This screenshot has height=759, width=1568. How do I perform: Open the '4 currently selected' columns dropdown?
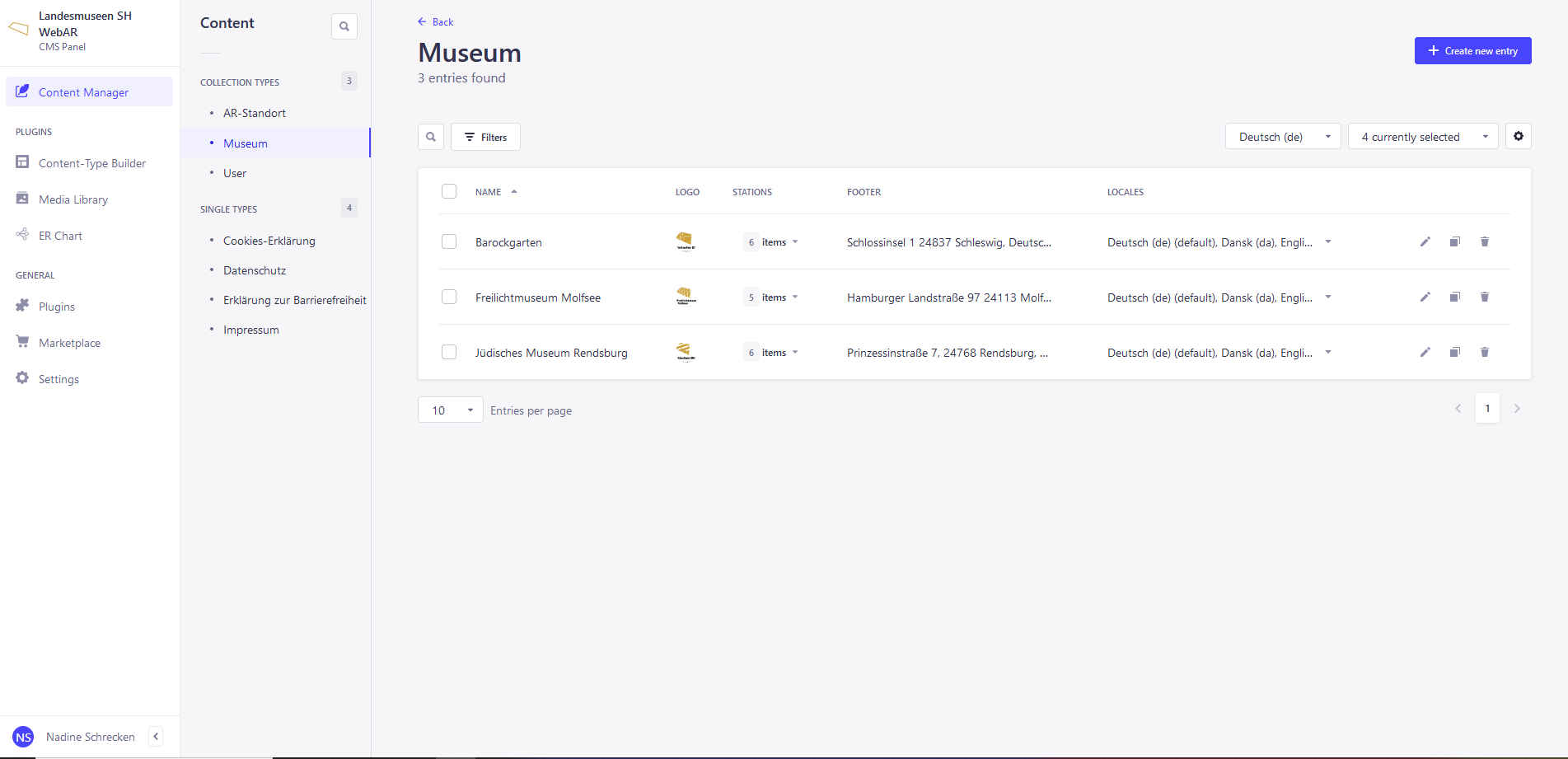pyautogui.click(x=1423, y=137)
